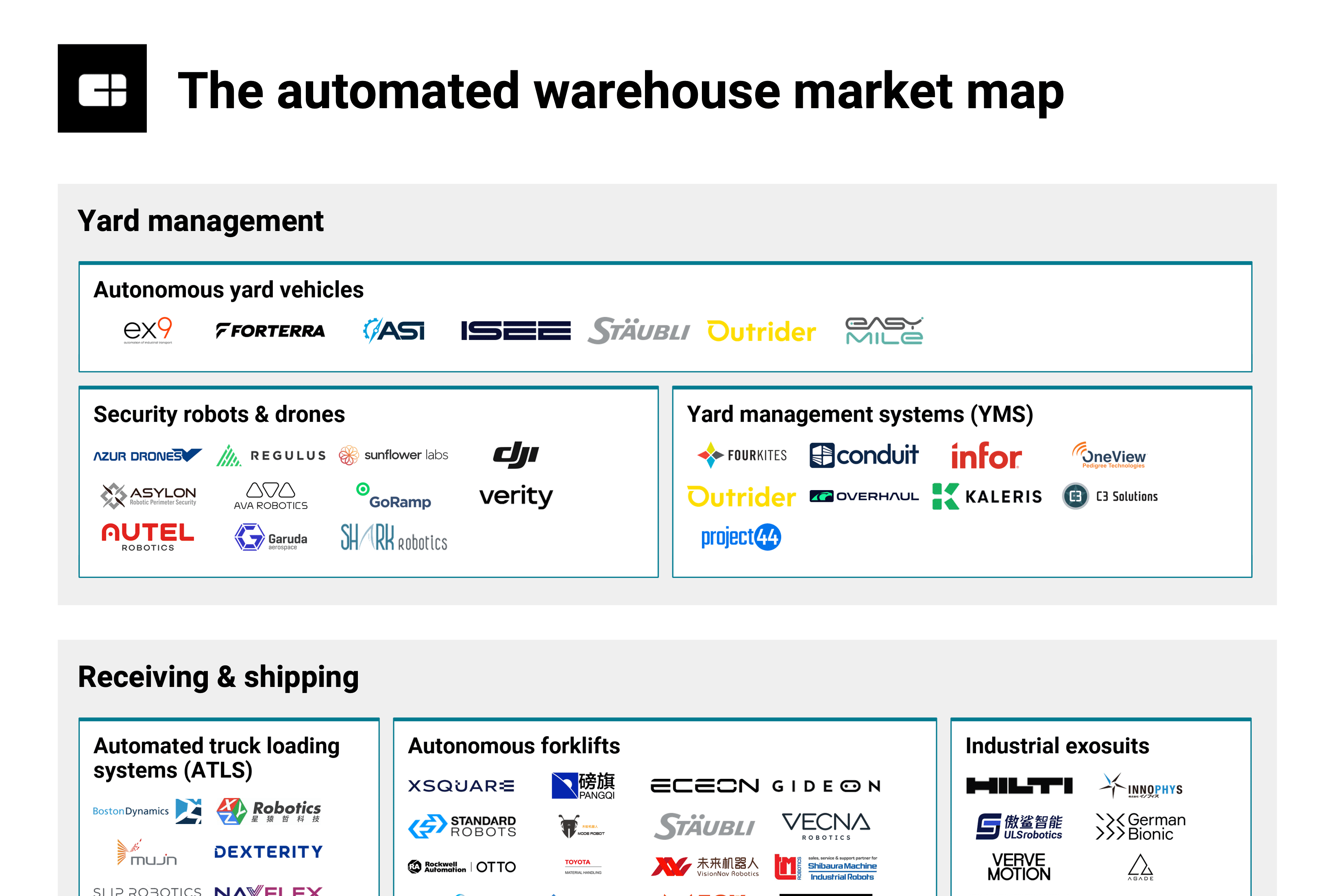Select the Mooe Robot logo

click(582, 826)
